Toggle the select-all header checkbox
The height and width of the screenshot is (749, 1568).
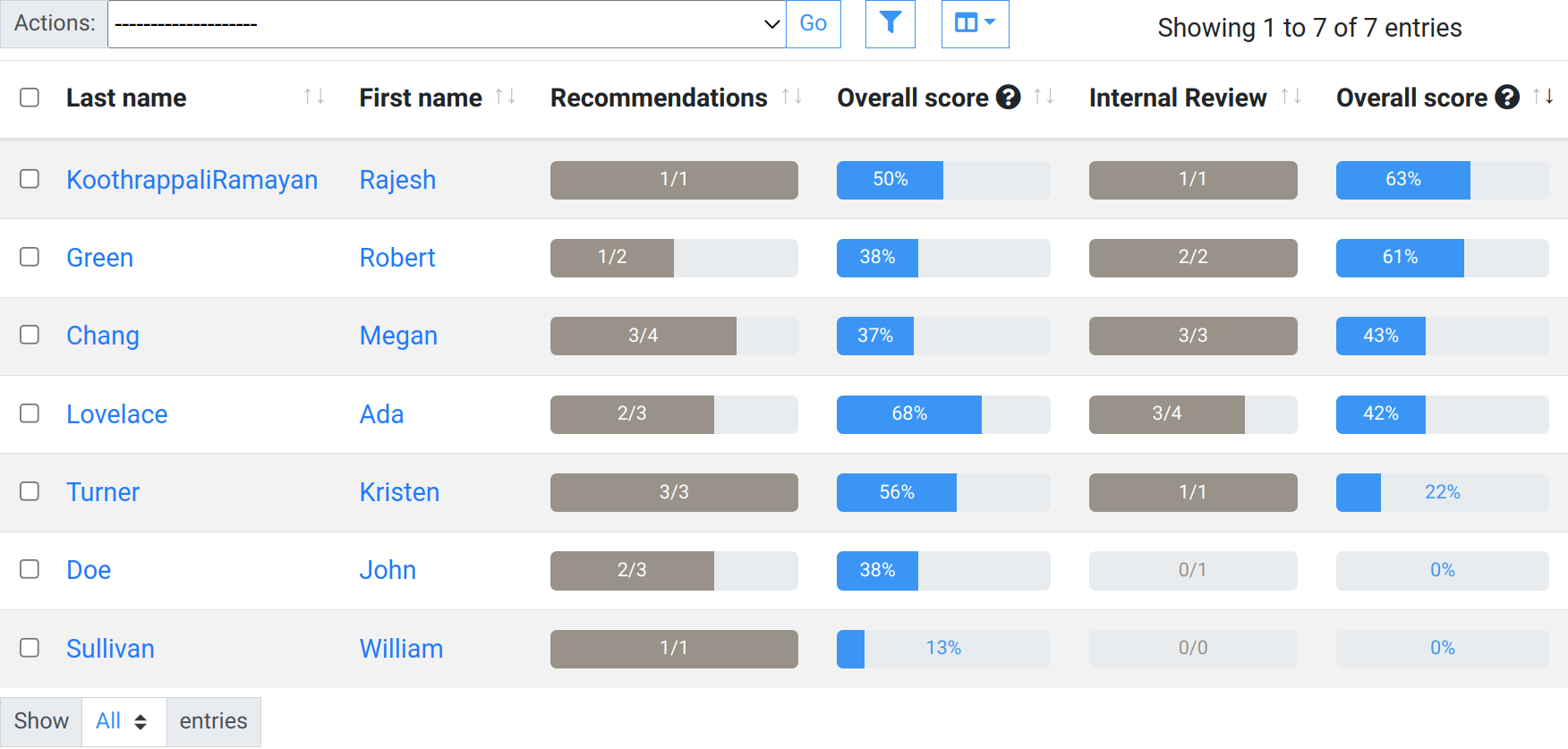(30, 97)
